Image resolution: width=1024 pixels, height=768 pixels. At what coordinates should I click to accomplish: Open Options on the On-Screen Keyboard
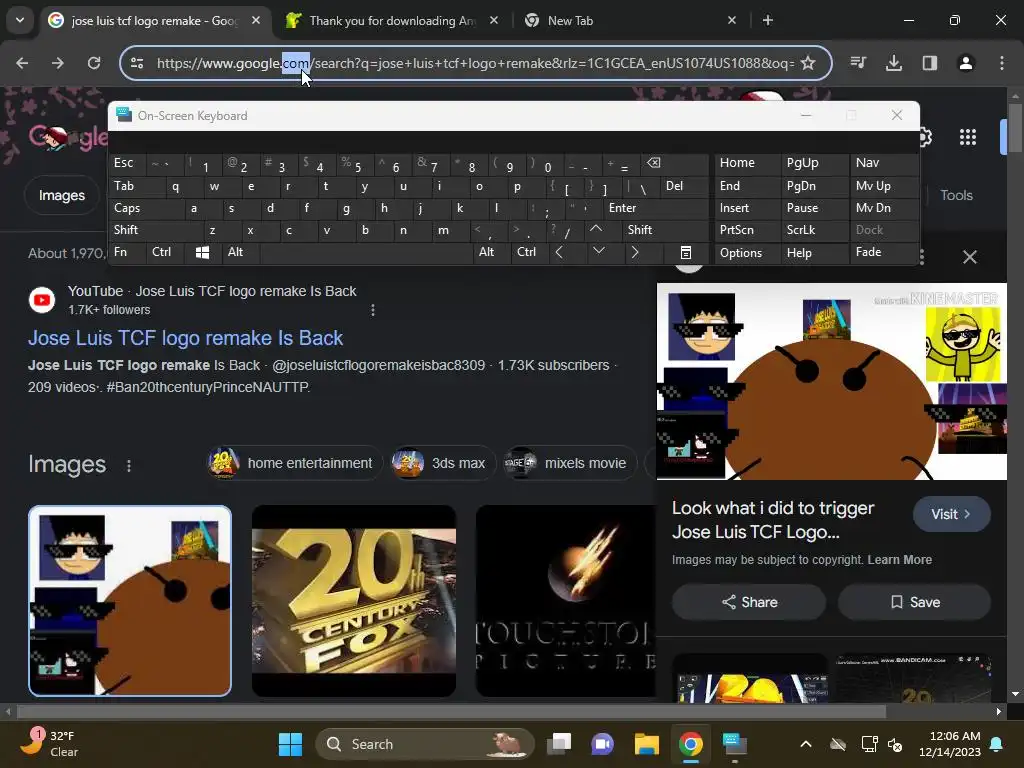[746, 253]
